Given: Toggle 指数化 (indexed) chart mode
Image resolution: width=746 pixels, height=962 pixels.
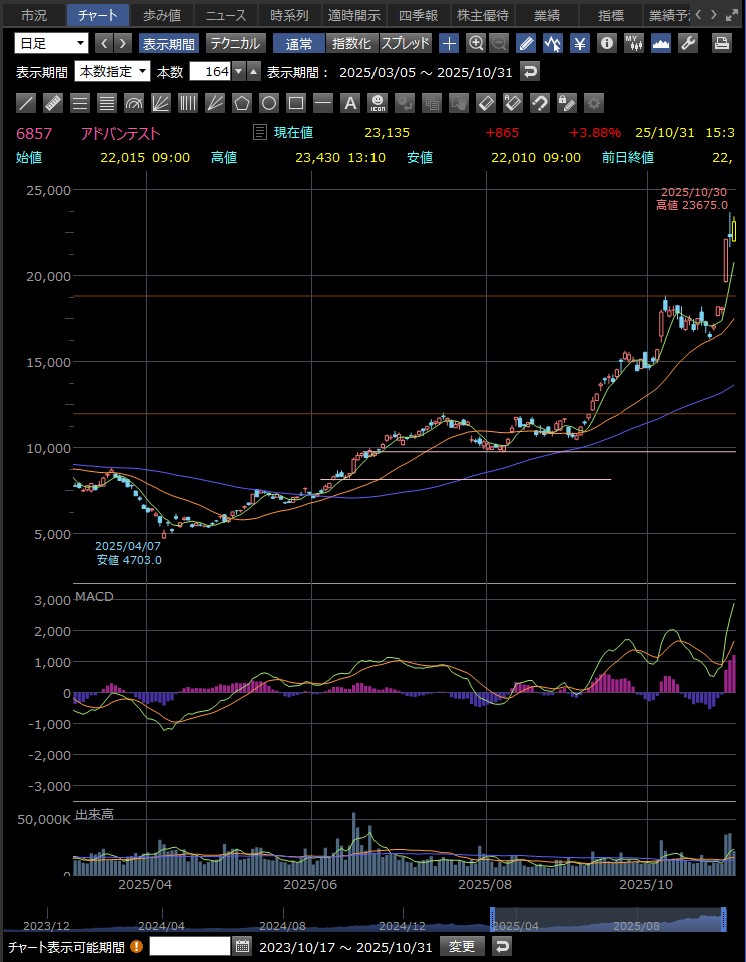Looking at the screenshot, I should point(351,43).
